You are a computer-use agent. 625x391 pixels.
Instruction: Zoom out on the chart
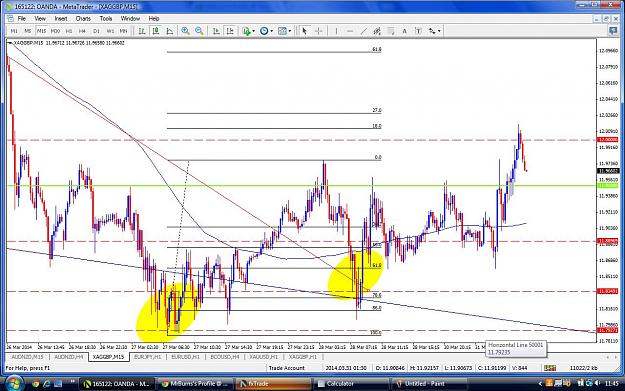199,31
